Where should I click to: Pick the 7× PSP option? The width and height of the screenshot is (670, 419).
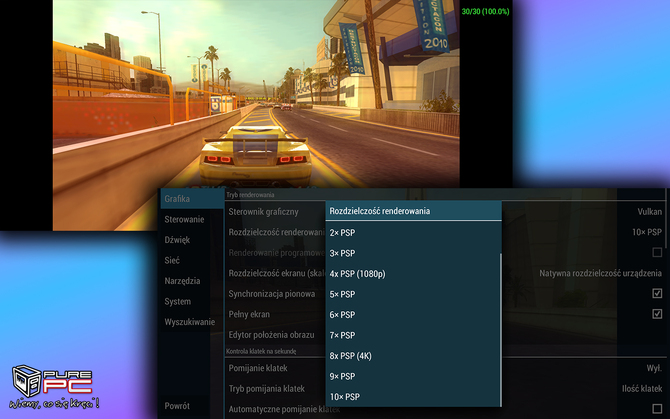coord(413,335)
